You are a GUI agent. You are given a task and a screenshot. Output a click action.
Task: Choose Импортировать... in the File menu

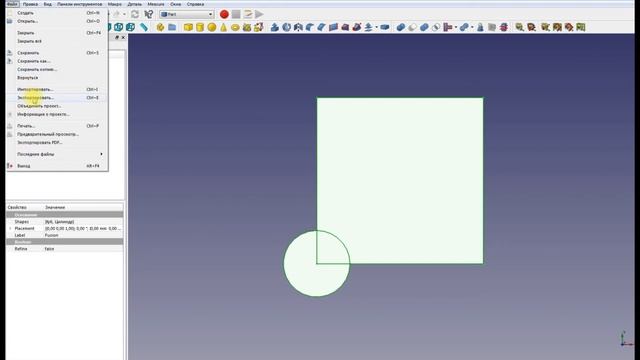coord(57,89)
